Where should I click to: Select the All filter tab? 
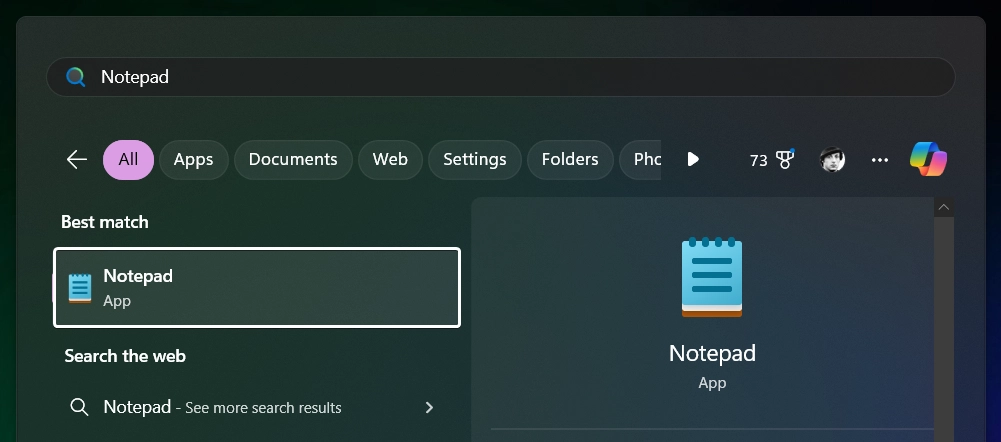tap(128, 160)
